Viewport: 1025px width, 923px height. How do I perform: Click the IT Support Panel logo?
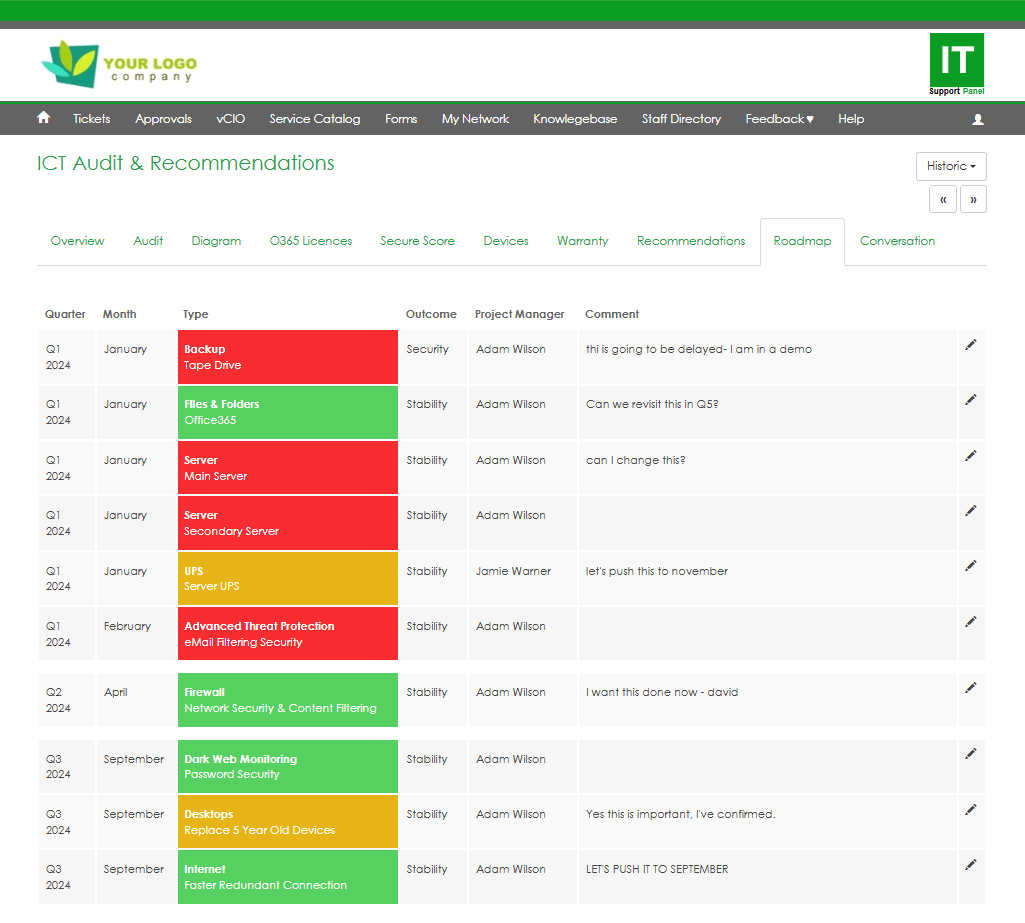(956, 64)
